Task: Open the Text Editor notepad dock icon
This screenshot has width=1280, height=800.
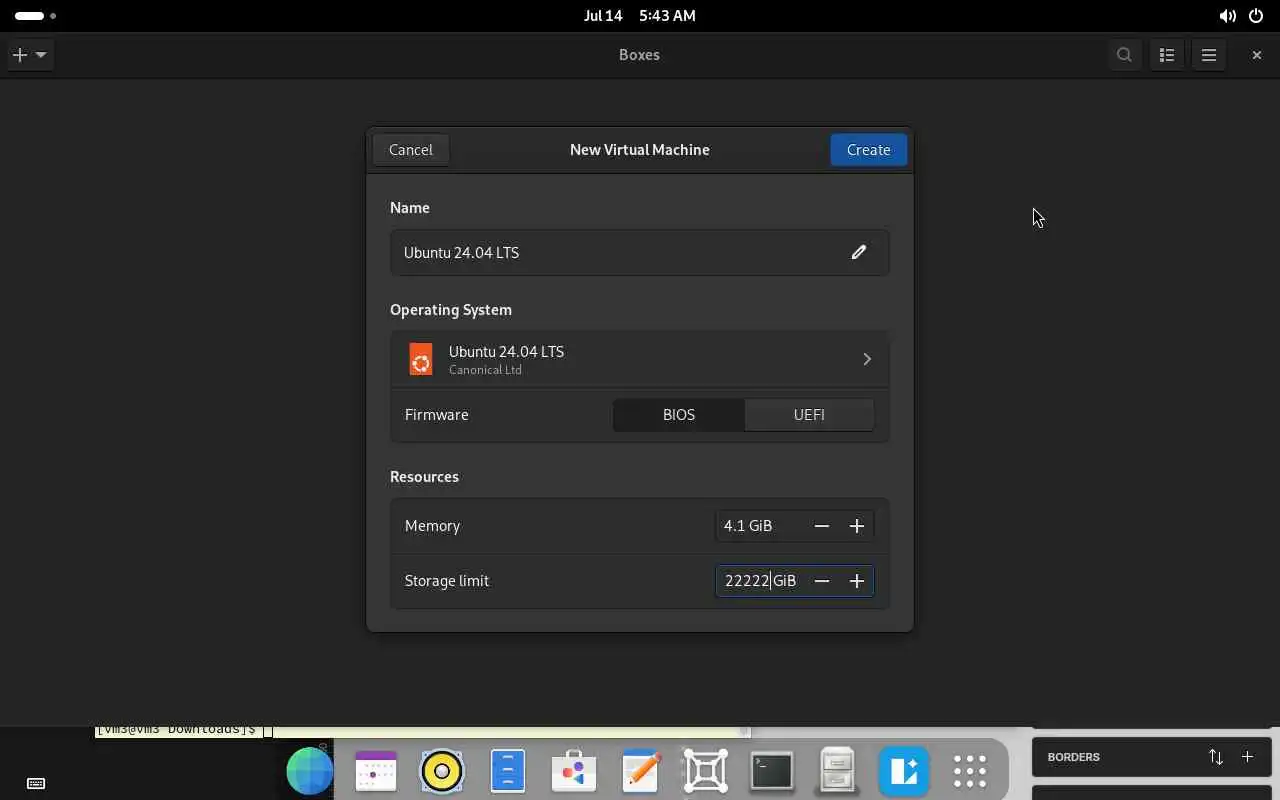Action: (x=640, y=771)
